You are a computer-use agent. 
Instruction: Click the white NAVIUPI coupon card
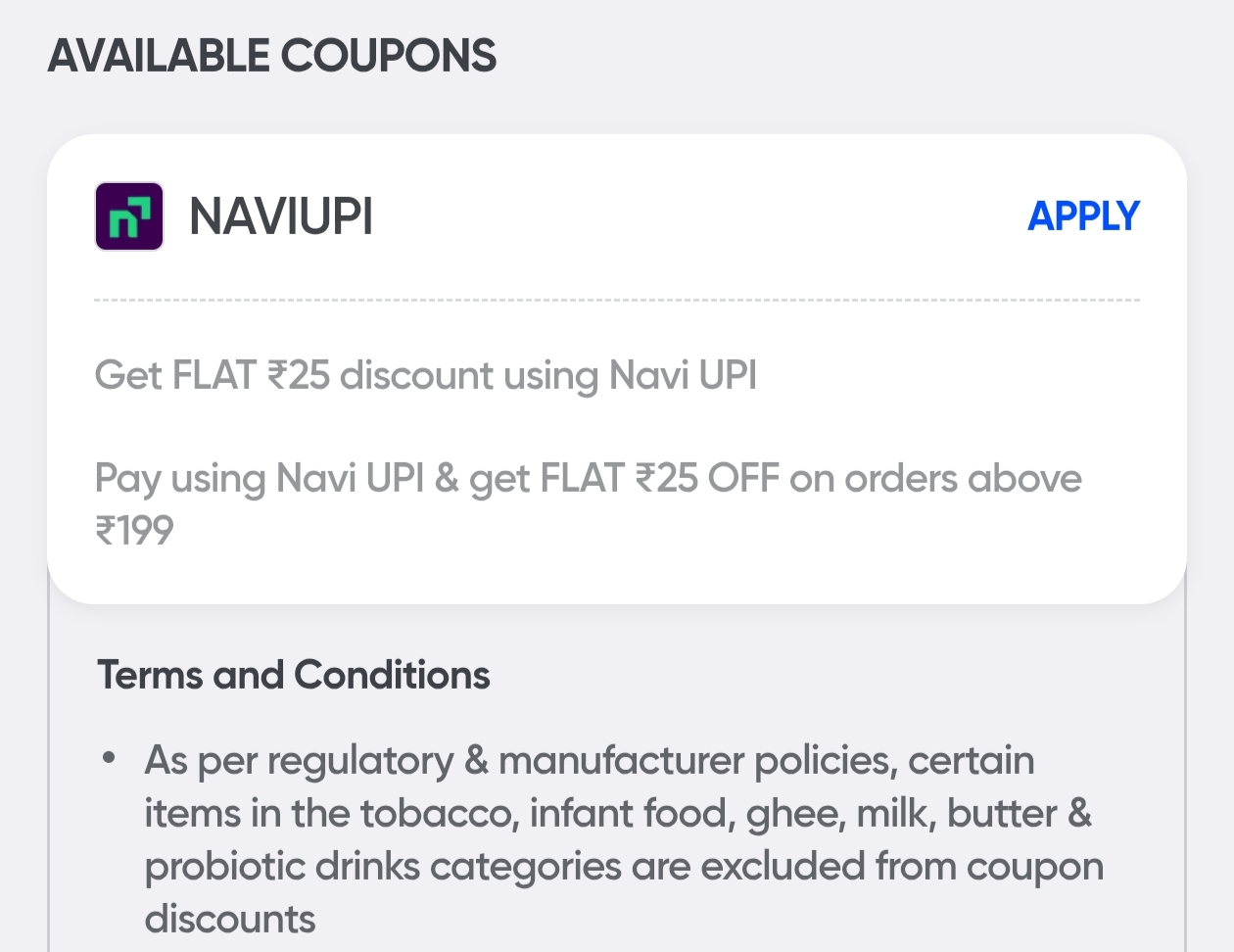pos(617,372)
